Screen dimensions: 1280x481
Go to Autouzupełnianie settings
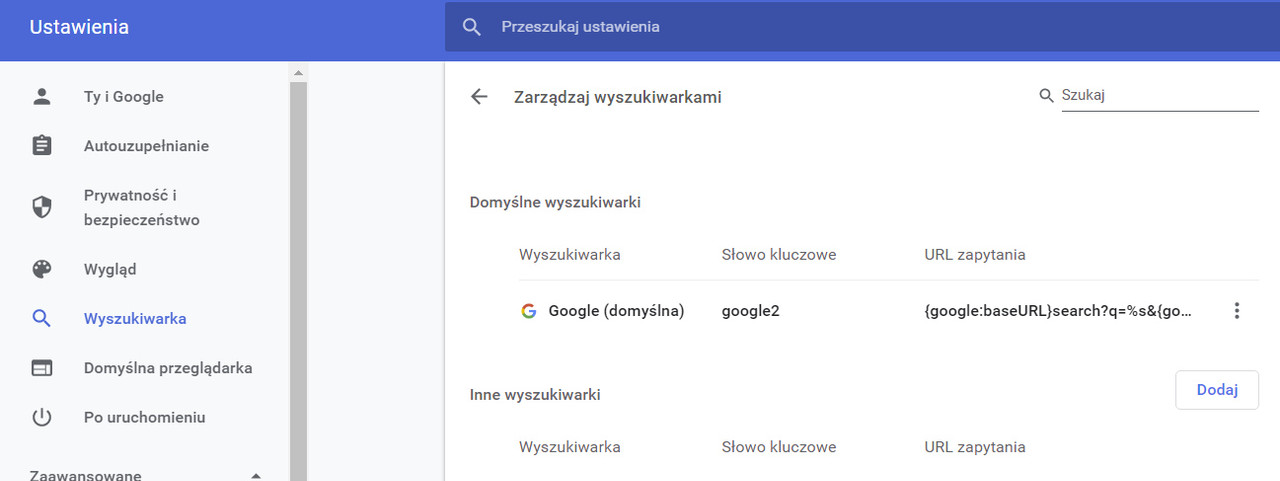145,146
